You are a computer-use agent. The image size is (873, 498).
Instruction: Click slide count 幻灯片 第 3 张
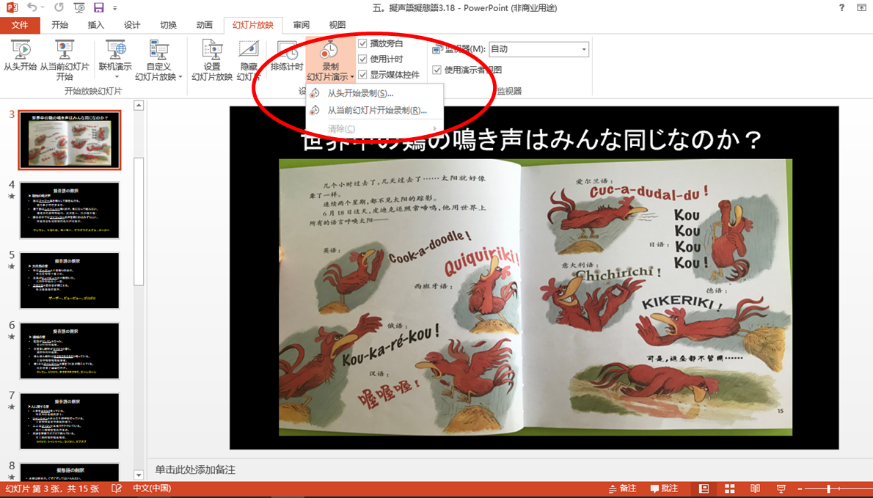tap(51, 489)
